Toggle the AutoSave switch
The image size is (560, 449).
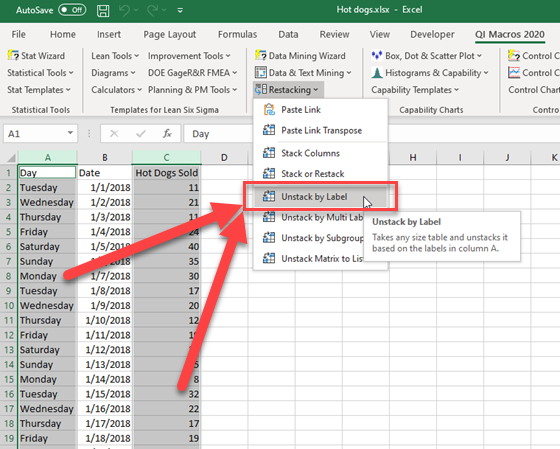click(72, 10)
